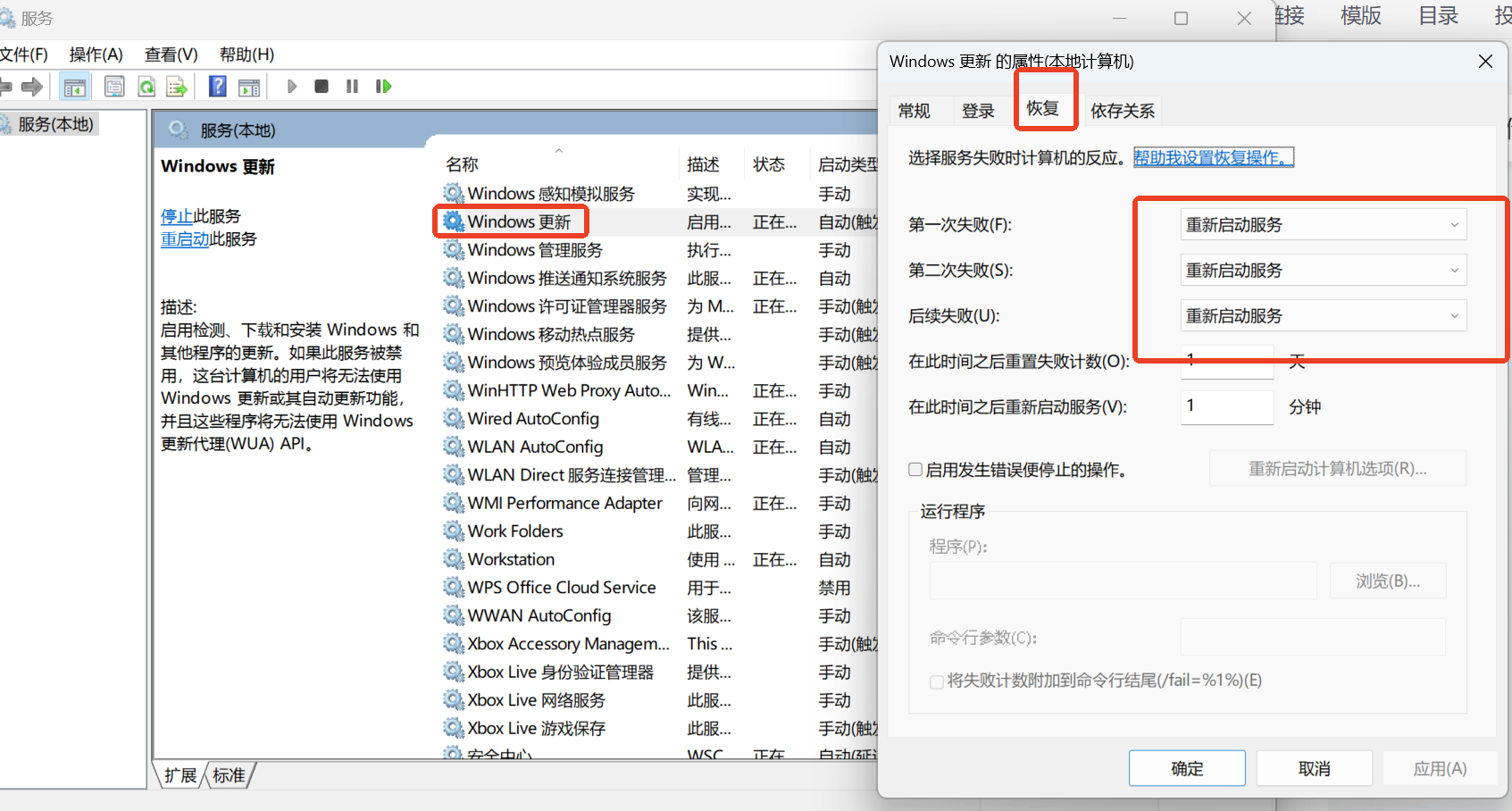Screen dimensions: 1512x811
Task: Click gear icon in 服务(本地) panel header
Action: (178, 130)
